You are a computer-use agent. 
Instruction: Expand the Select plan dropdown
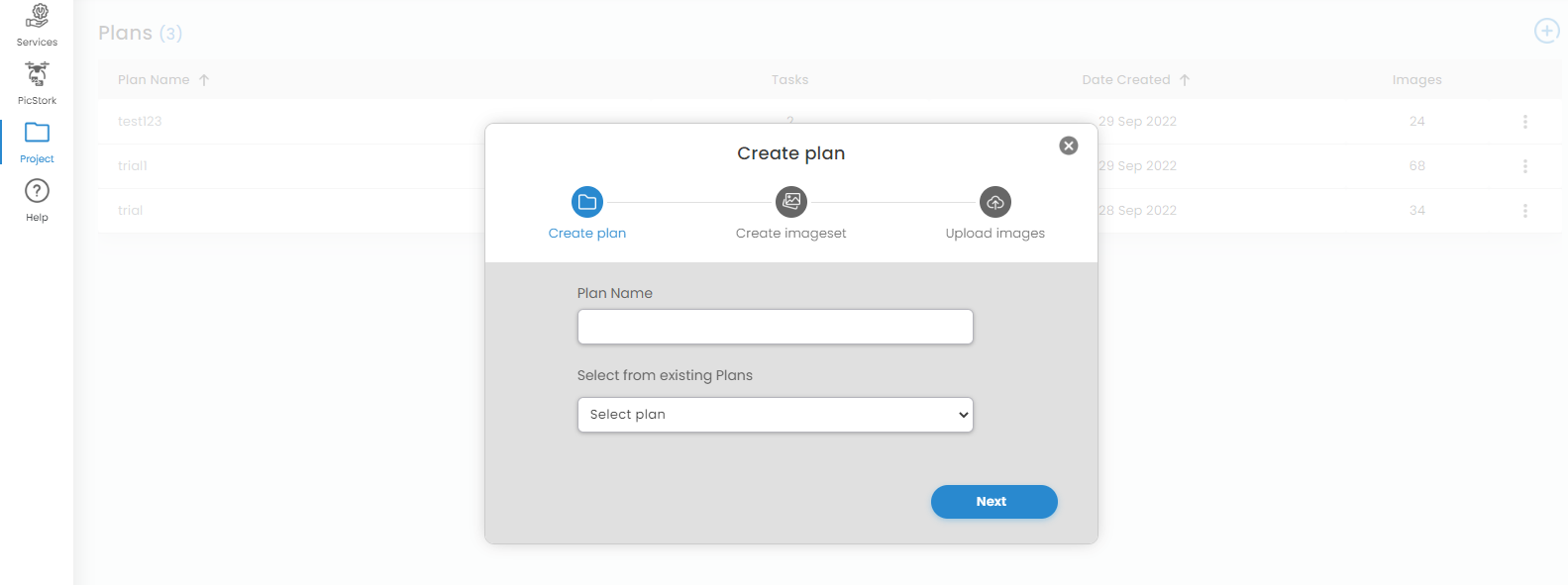click(x=776, y=415)
